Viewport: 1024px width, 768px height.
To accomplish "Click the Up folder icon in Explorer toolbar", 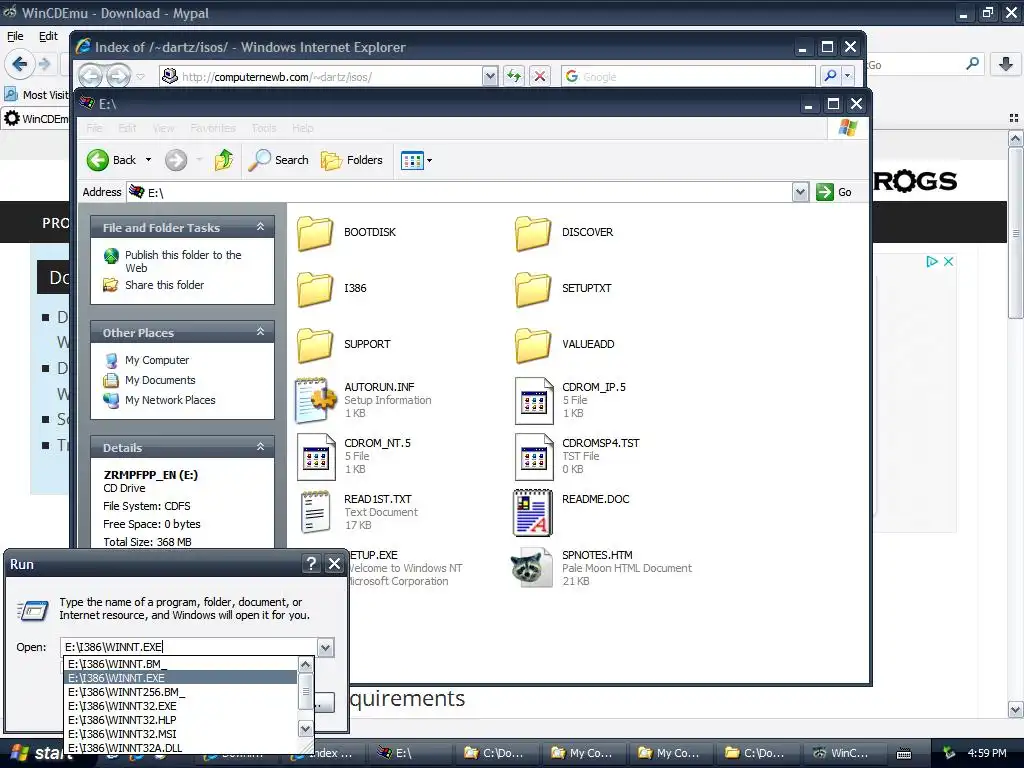I will (x=223, y=160).
